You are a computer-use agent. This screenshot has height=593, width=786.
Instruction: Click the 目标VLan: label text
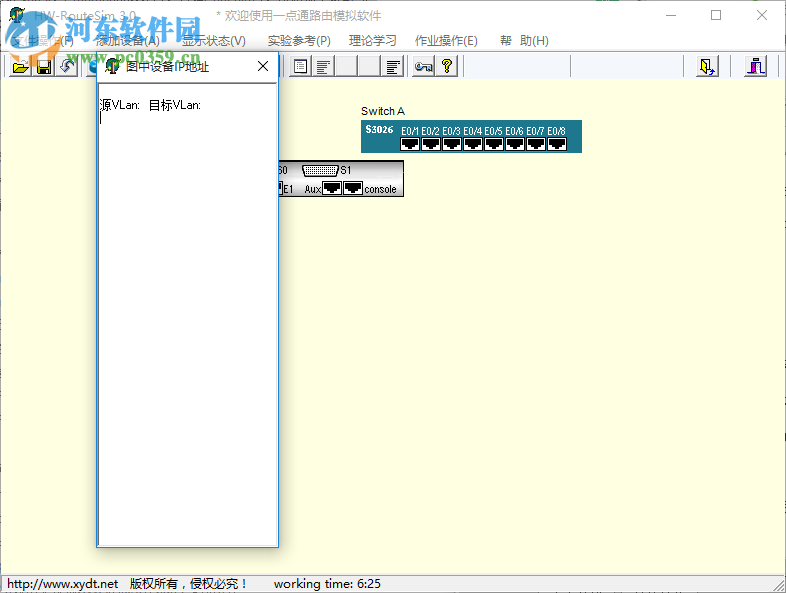tap(175, 105)
